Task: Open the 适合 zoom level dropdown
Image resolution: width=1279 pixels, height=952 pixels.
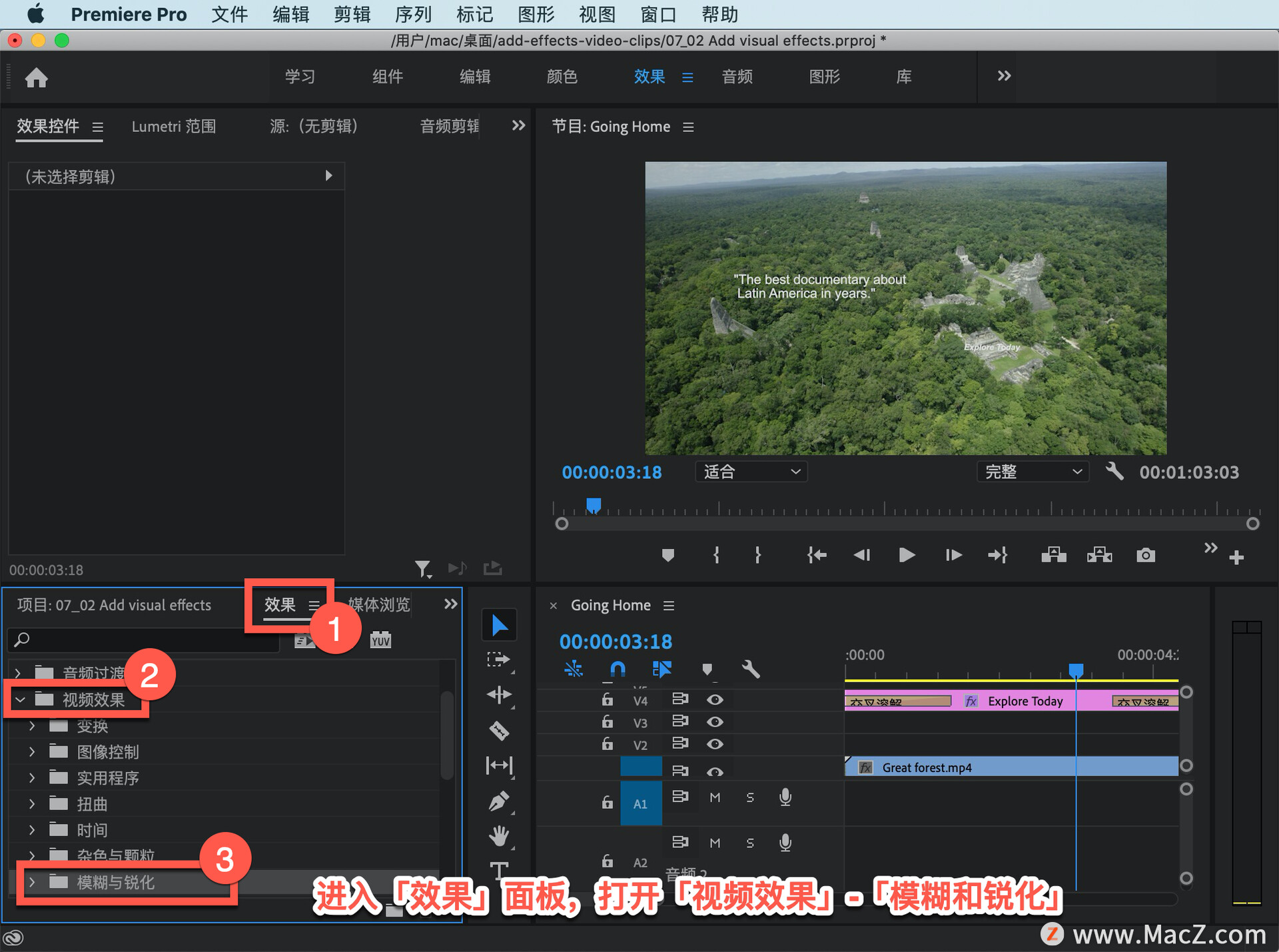Action: tap(751, 472)
